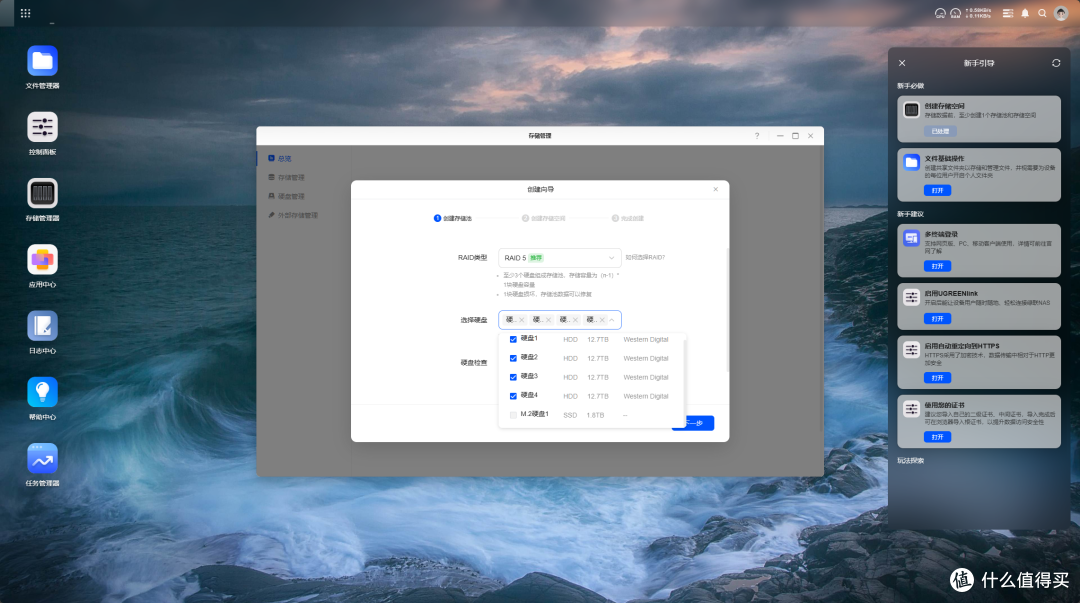Image resolution: width=1080 pixels, height=603 pixels.
Task: Uncheck the 硬盘4 checkbox
Action: click(x=513, y=396)
